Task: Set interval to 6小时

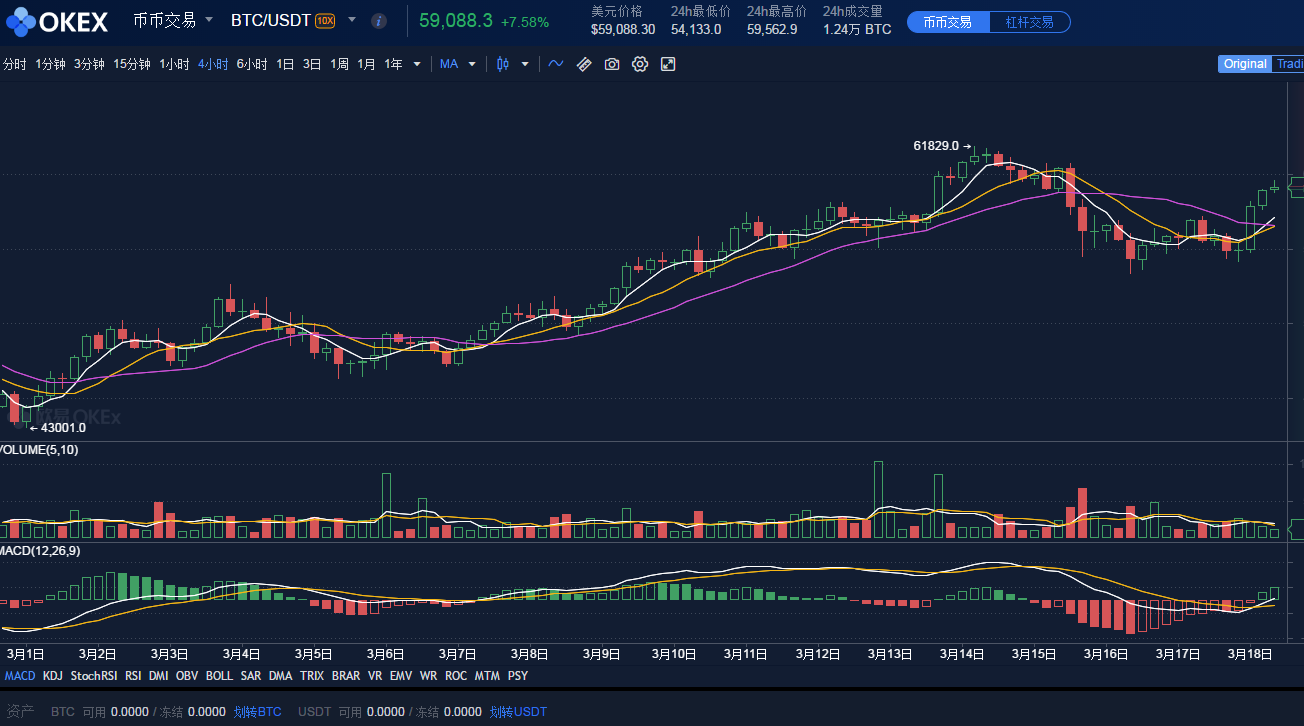Action: (252, 64)
